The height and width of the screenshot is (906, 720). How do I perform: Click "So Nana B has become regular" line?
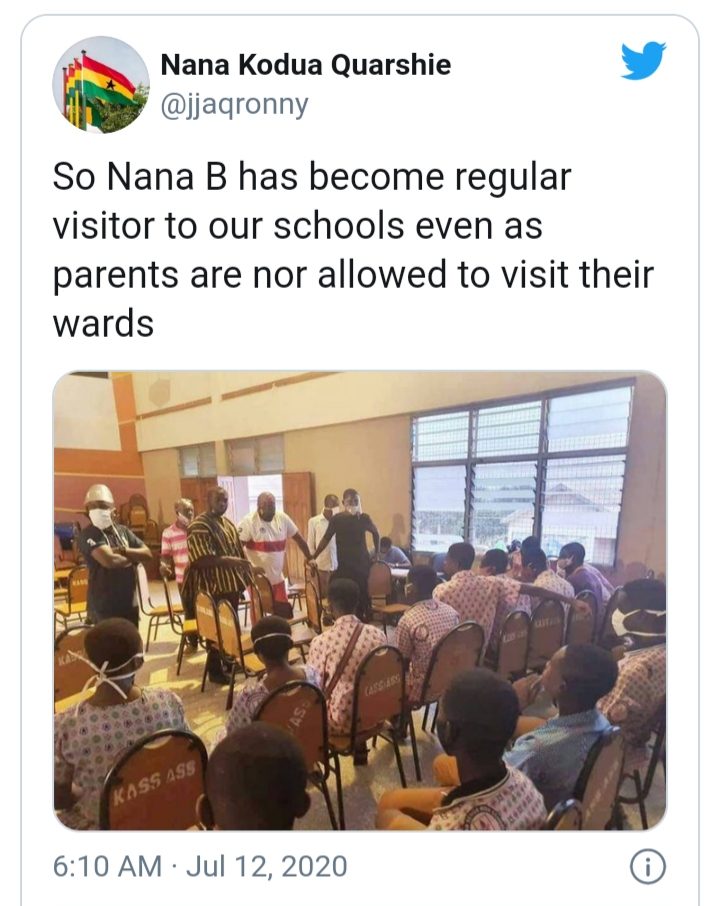click(x=311, y=178)
